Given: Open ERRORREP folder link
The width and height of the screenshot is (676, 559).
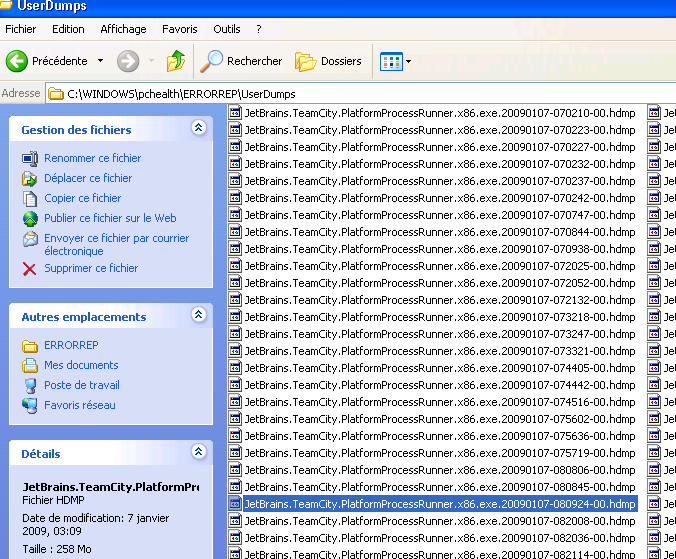Looking at the screenshot, I should point(71,345).
